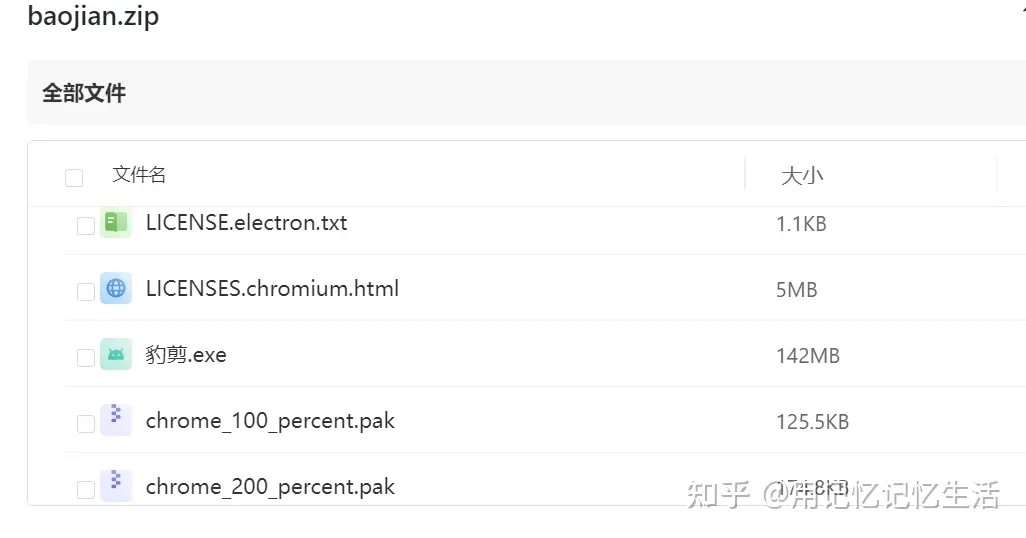Select the checkbox for LICENSES.chromium.html
Viewport: 1026px width, 538px height.
pyautogui.click(x=86, y=292)
